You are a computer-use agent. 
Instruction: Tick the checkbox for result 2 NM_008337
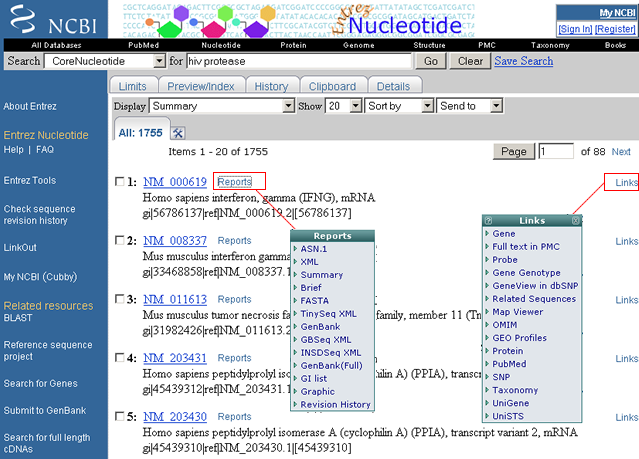point(119,240)
